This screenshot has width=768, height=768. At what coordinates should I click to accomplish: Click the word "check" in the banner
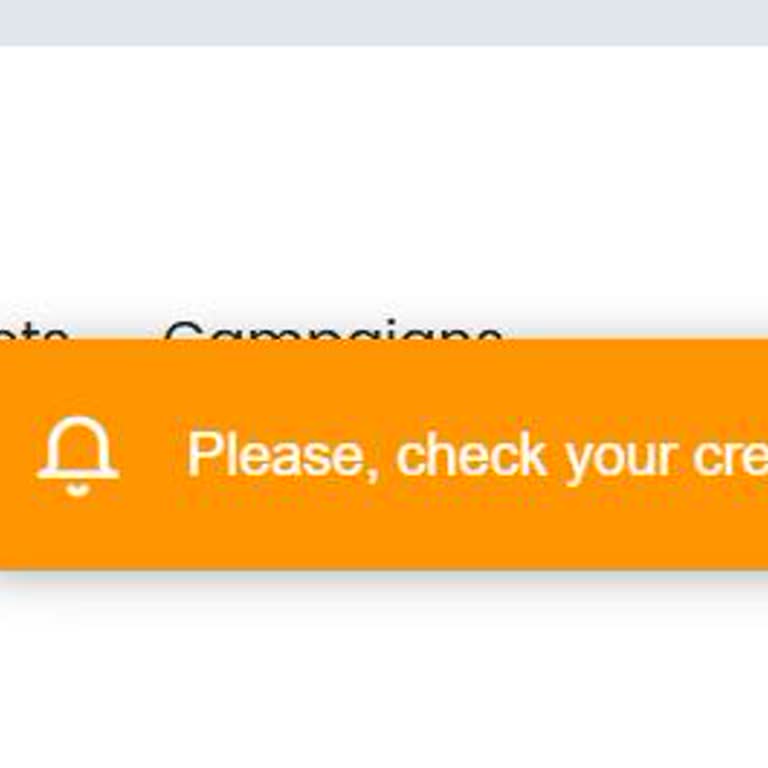coord(471,453)
